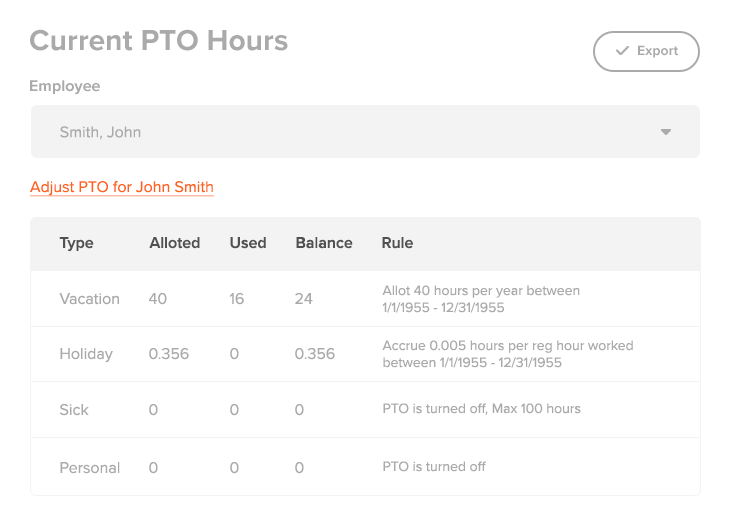
Task: Click the Holiday alloted value 0.356
Action: coord(169,354)
